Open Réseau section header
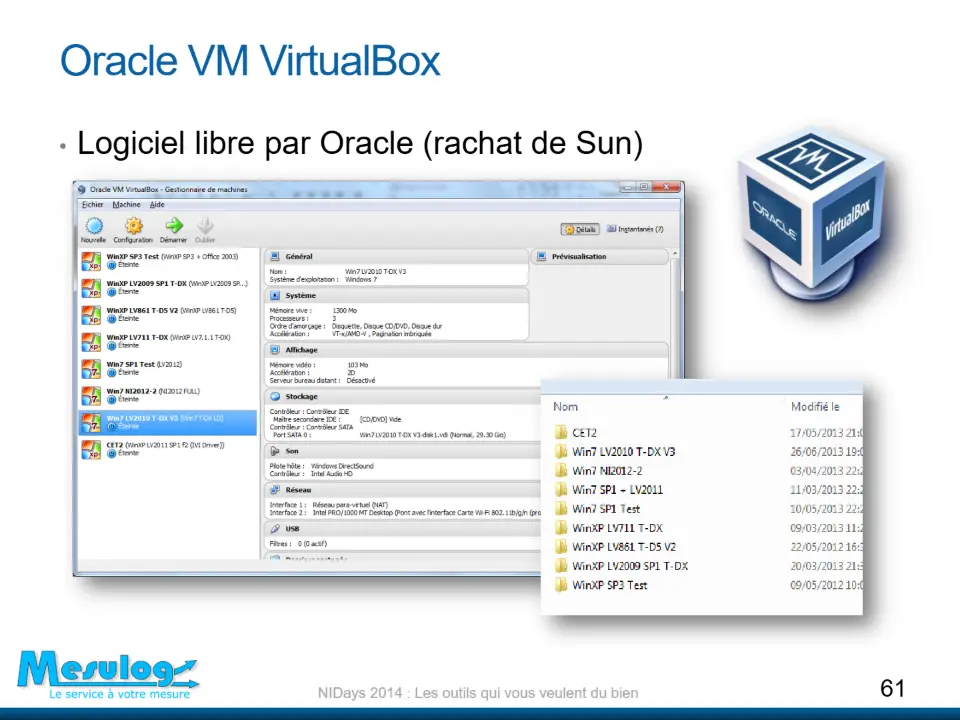The image size is (960, 720). pos(403,490)
